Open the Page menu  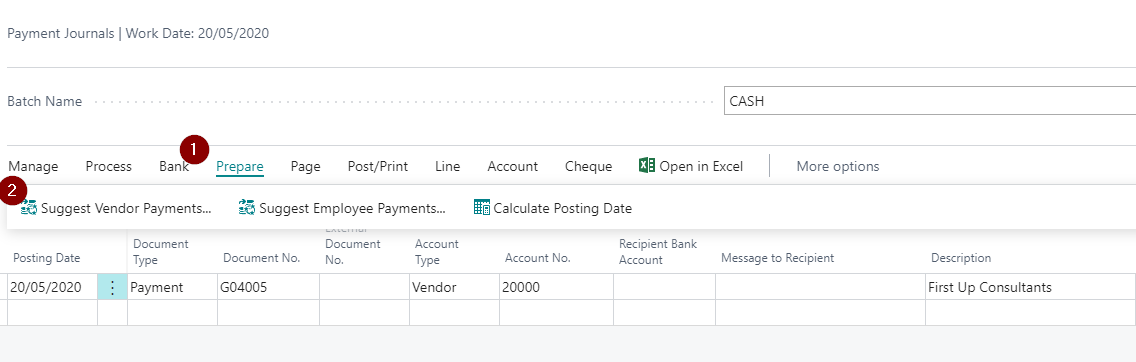306,167
